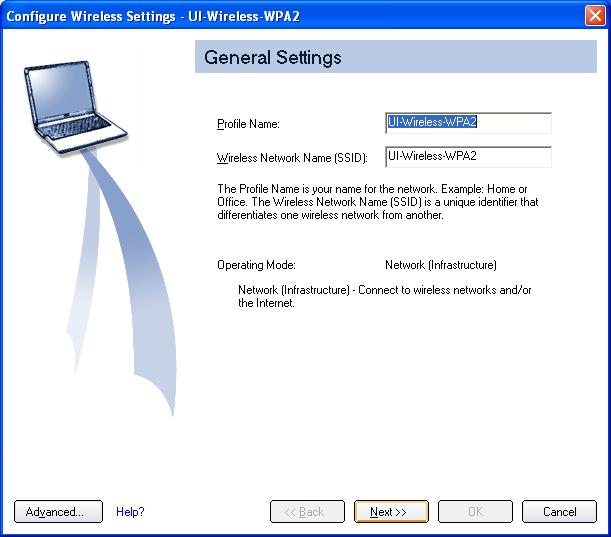
Task: Close the Configure Wireless Settings dialog
Action: [594, 16]
